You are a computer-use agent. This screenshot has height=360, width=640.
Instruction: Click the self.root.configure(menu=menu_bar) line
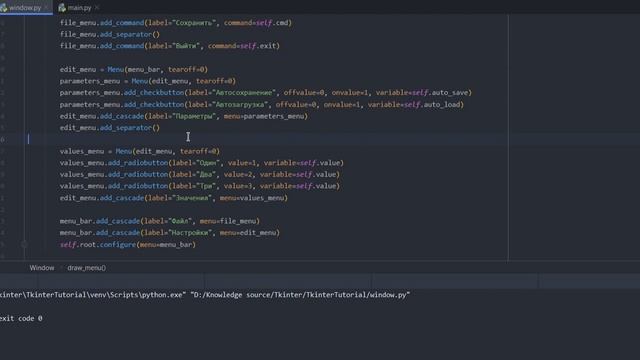click(128, 244)
